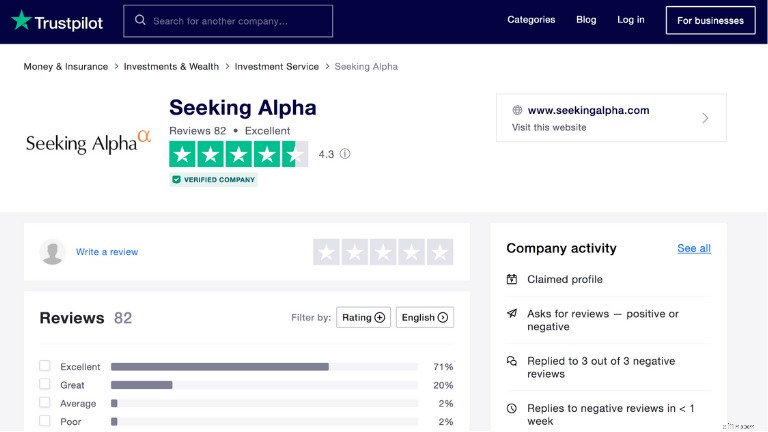
Task: Click the clock icon for Replies in under 1 week
Action: point(511,408)
